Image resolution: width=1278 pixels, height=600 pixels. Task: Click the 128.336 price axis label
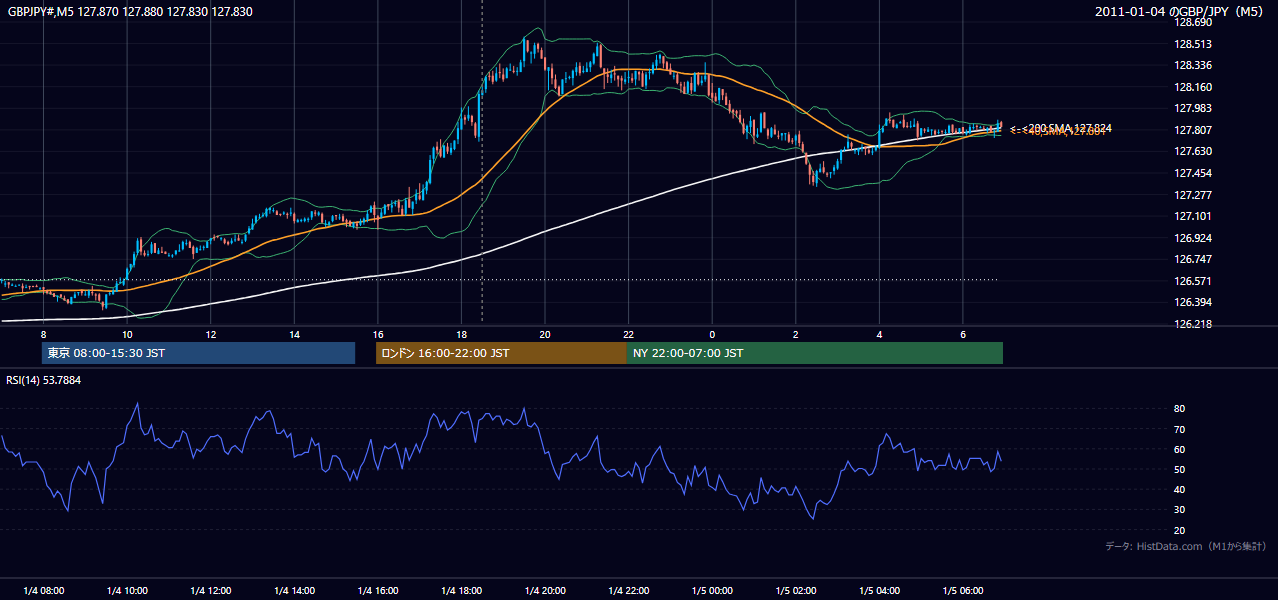click(1194, 66)
